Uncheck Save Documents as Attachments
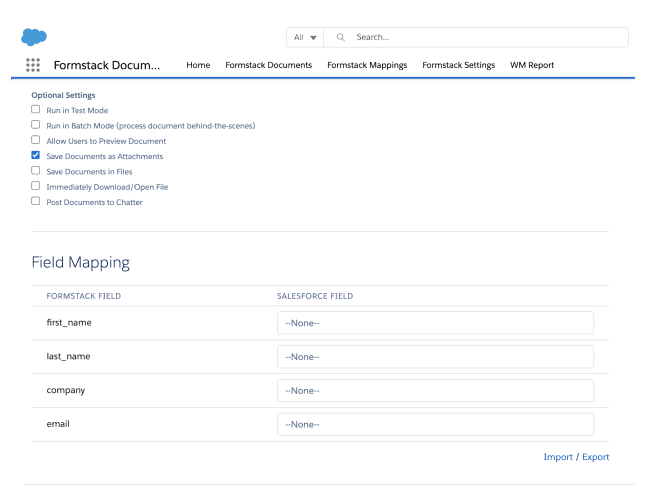 point(36,156)
